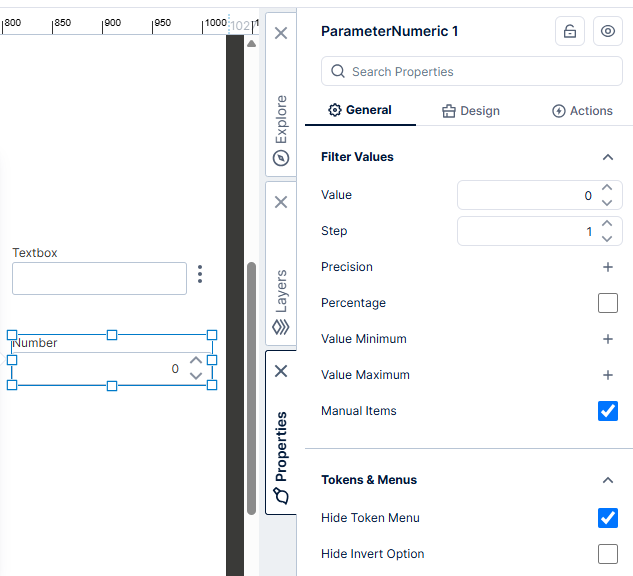Click the lock icon for ParameterNumeric 1
This screenshot has height=576, width=633.
[x=570, y=31]
